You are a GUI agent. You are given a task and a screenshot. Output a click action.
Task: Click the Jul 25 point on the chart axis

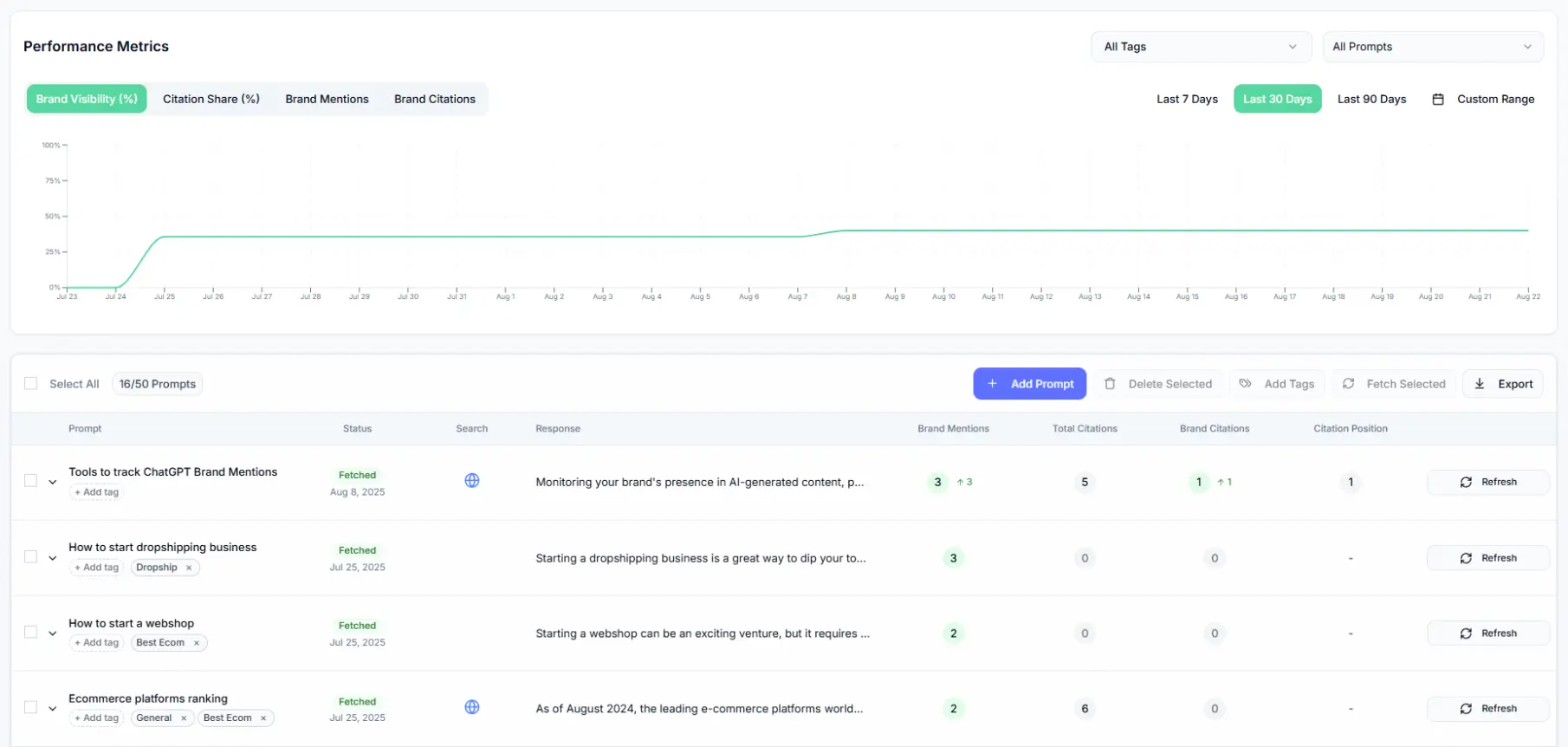pyautogui.click(x=165, y=296)
